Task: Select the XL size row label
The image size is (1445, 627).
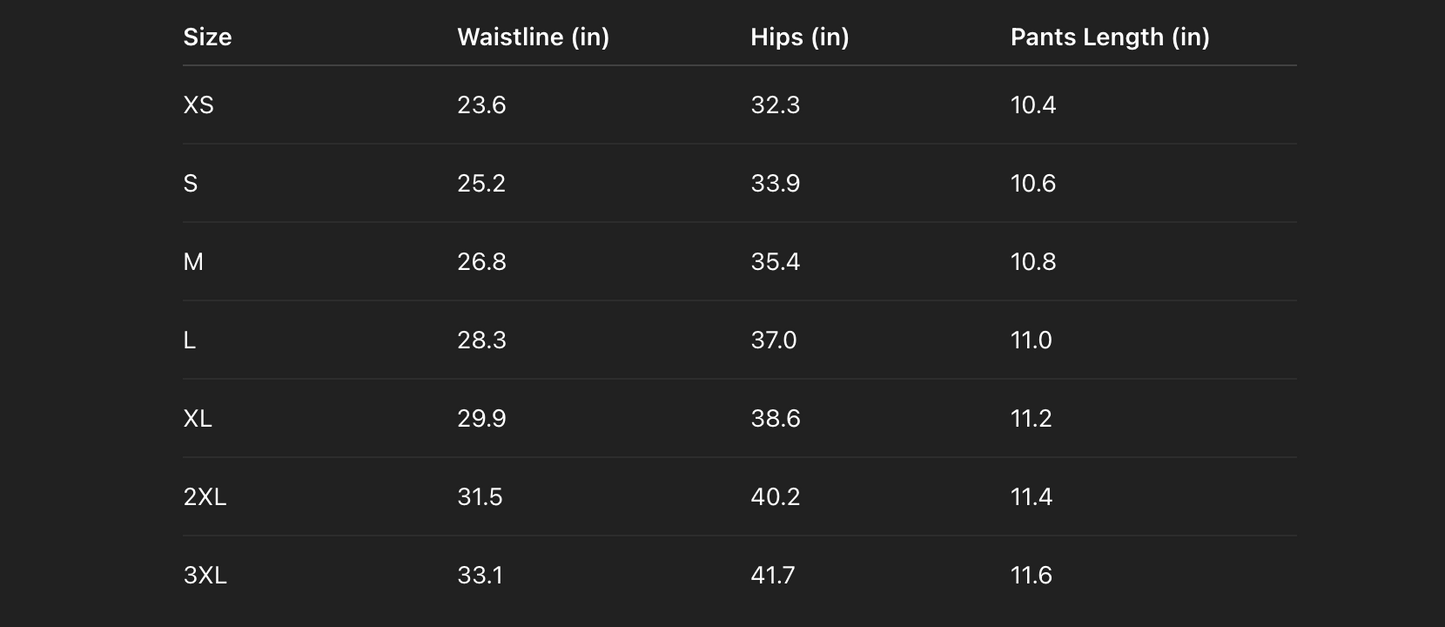Action: [x=197, y=418]
